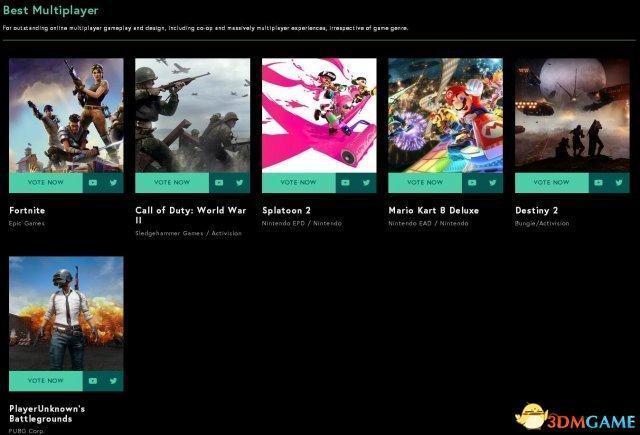Image resolution: width=640 pixels, height=435 pixels.
Task: Click the PlayerUnknown's Battlegrounds cover image
Action: [x=66, y=313]
